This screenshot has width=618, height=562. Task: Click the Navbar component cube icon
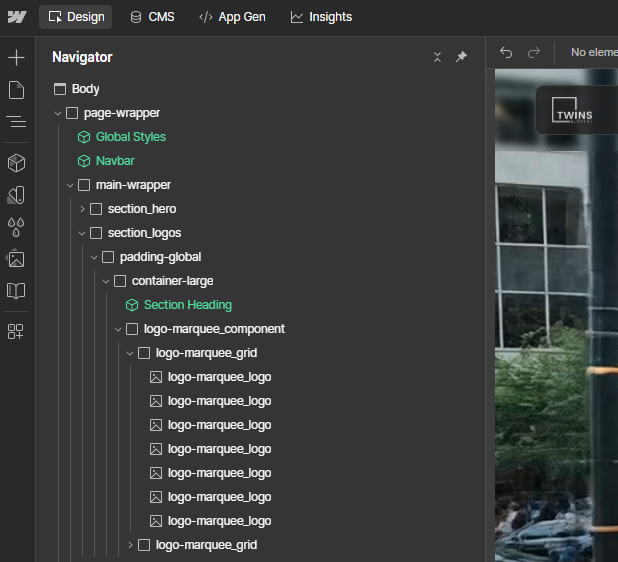84,161
